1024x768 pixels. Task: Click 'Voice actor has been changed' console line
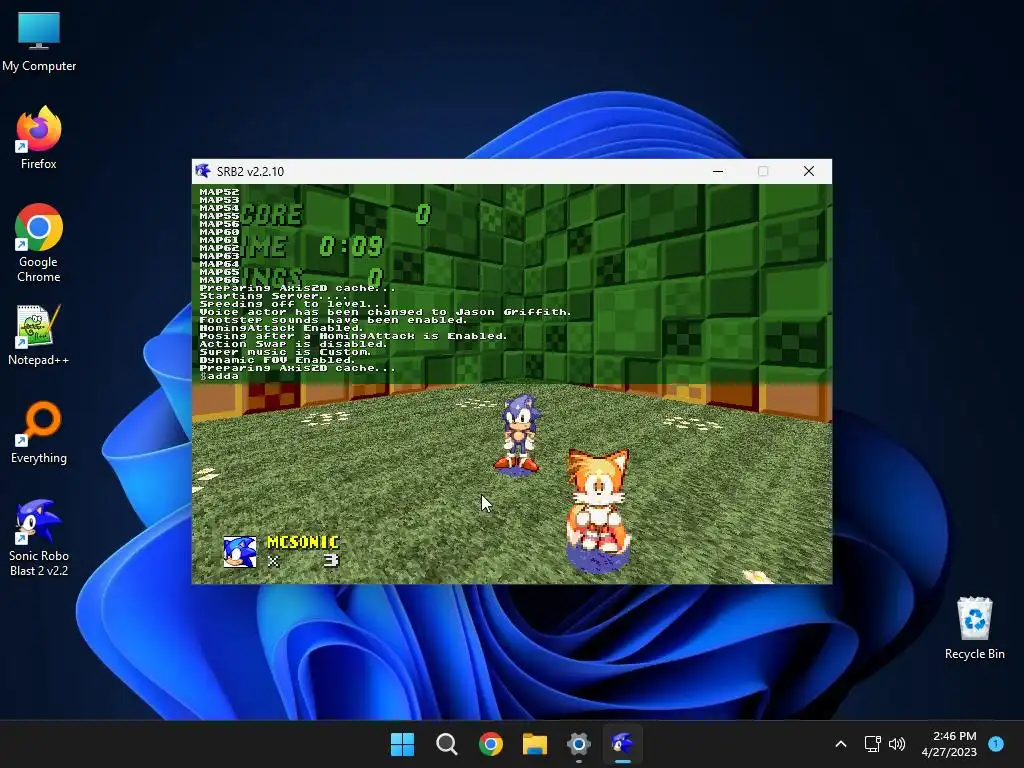pyautogui.click(x=385, y=312)
